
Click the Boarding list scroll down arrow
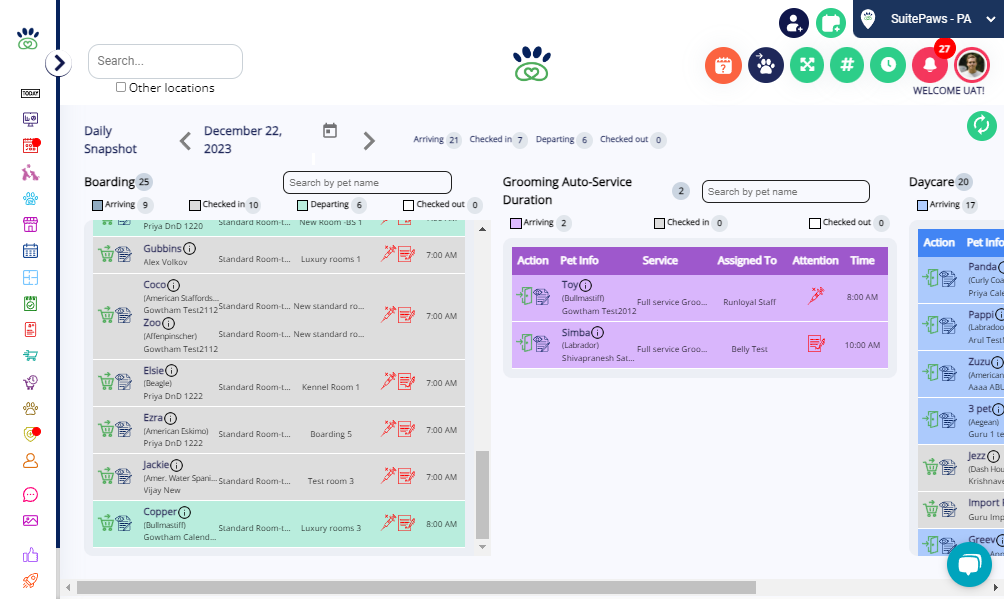pyautogui.click(x=482, y=547)
